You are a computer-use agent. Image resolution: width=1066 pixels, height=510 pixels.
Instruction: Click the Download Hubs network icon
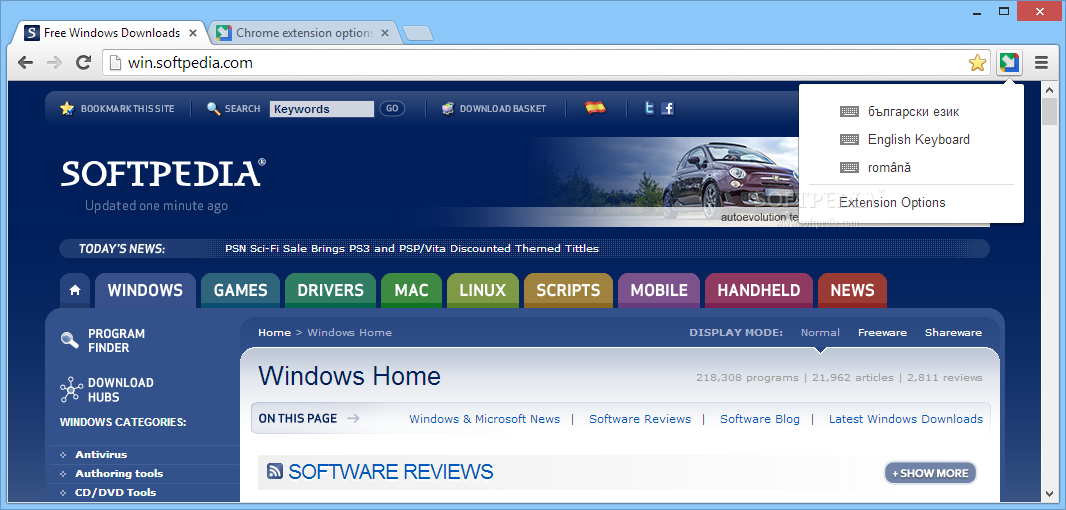[x=71, y=390]
